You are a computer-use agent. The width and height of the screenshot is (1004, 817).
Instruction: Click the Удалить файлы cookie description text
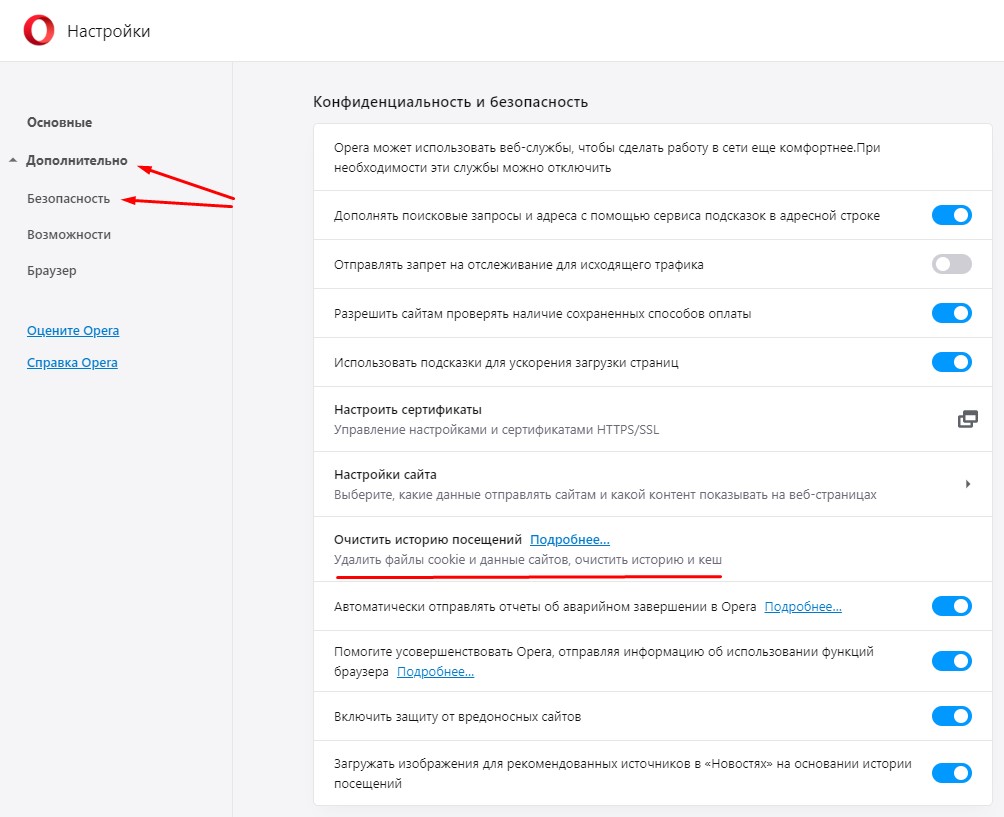click(x=528, y=560)
